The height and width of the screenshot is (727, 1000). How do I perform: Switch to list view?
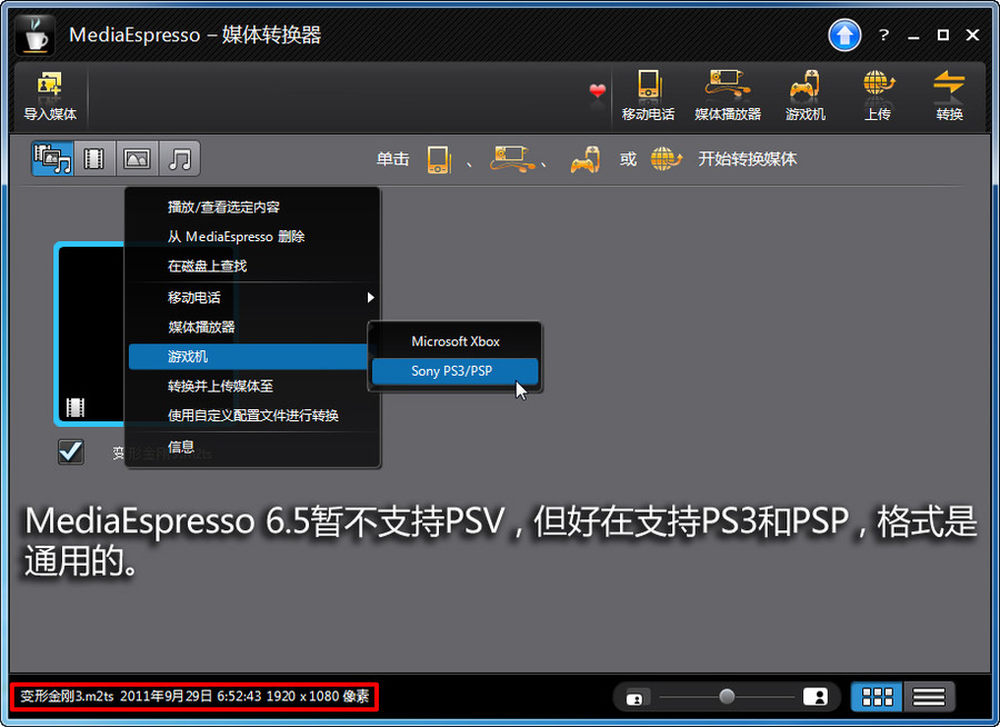929,696
